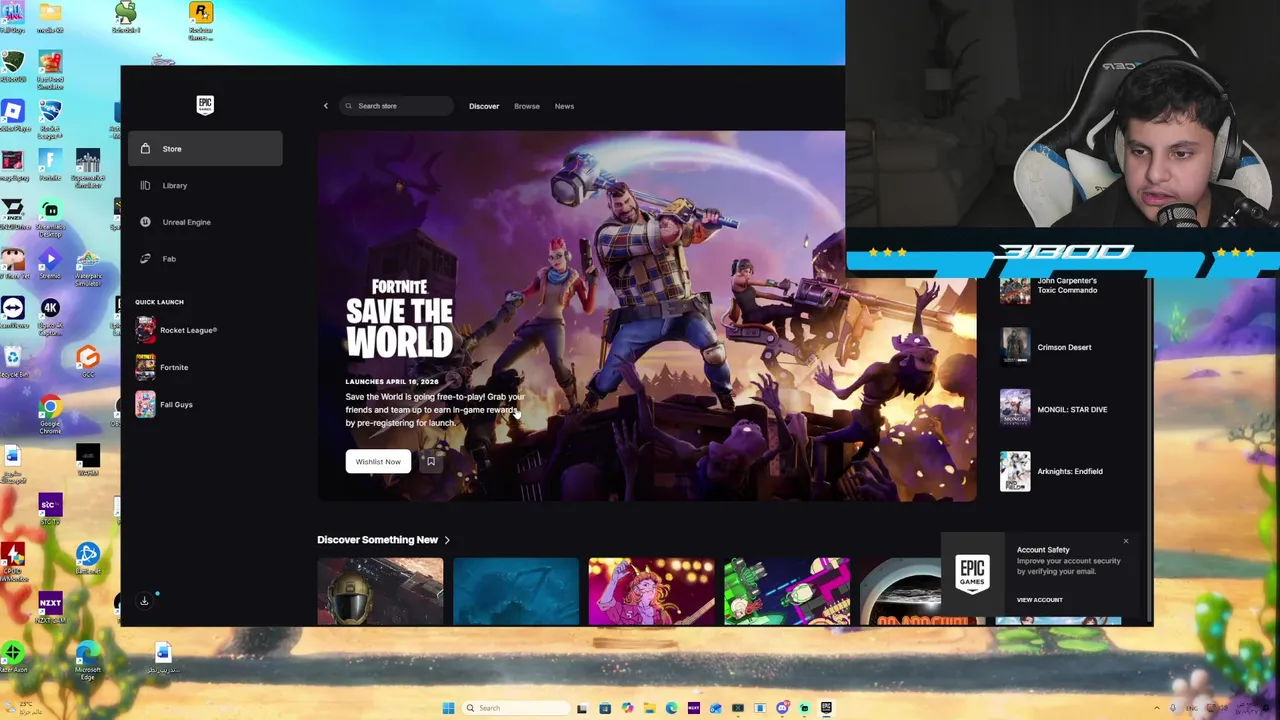
Task: Open the Recycle Bin on the desktop
Action: [13, 362]
